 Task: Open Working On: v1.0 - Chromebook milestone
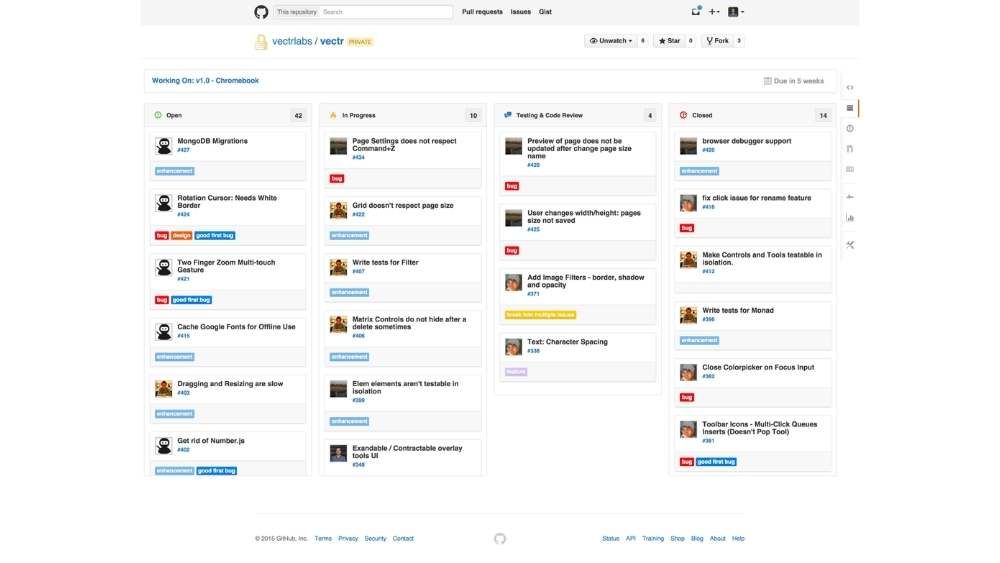point(205,81)
